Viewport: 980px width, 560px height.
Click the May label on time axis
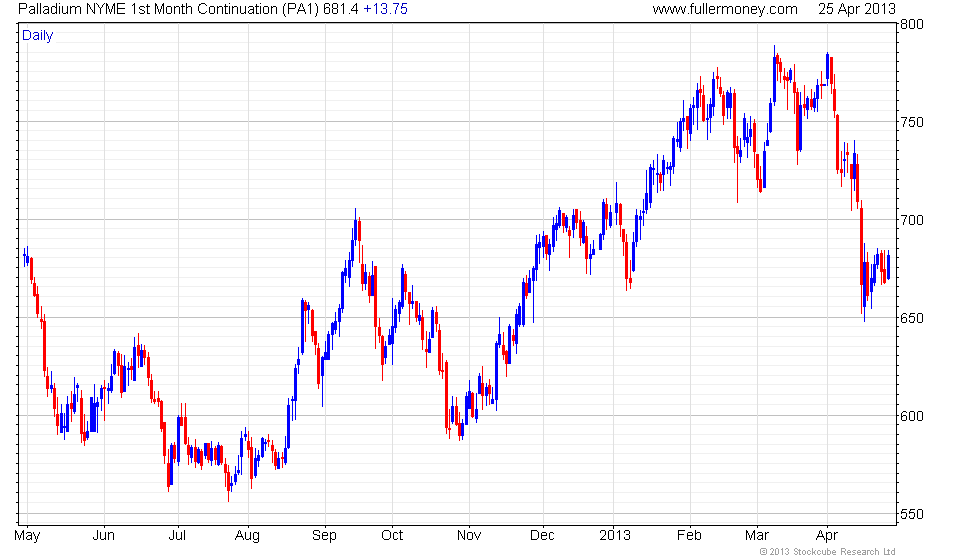[27, 536]
